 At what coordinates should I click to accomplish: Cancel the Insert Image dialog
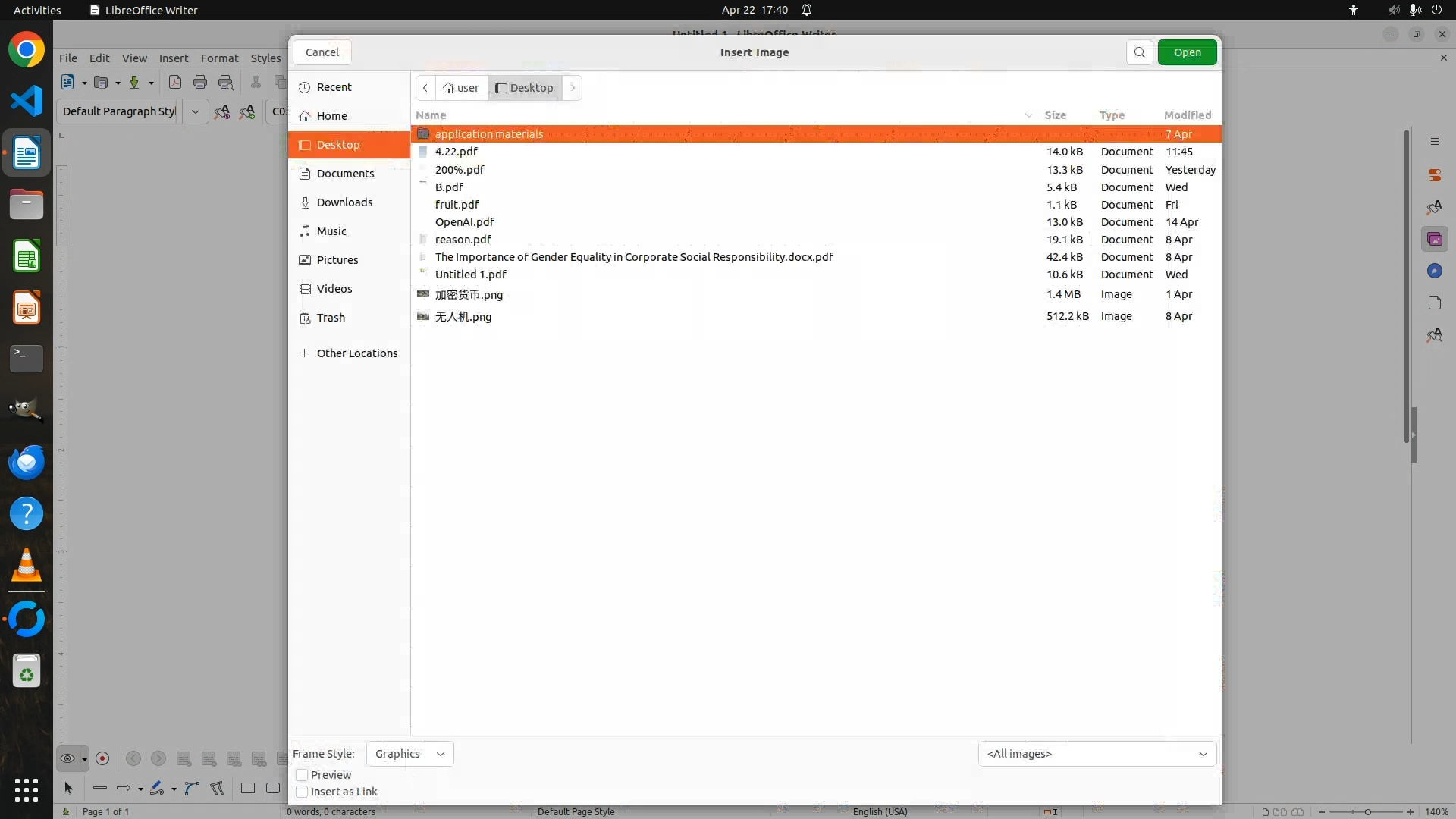pyautogui.click(x=322, y=52)
